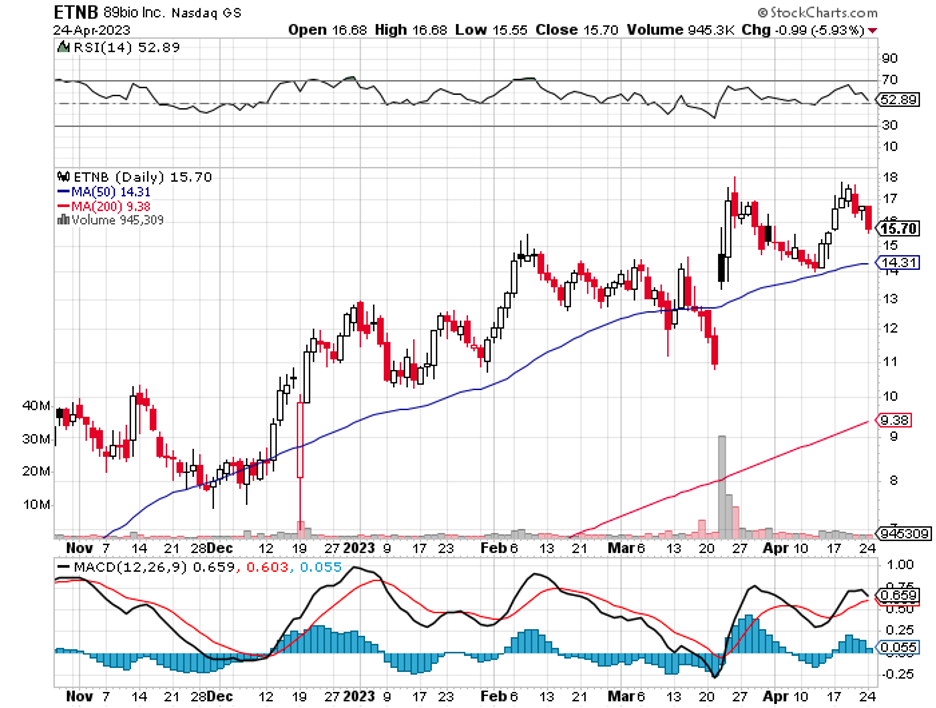
Task: Click the 30 label on RSI axis
Action: pos(890,125)
